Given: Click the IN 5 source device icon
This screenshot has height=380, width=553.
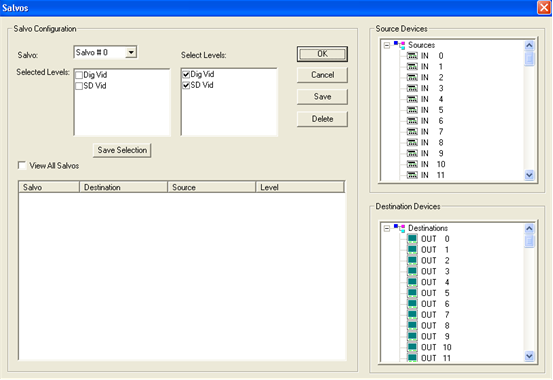Looking at the screenshot, I should (412, 110).
